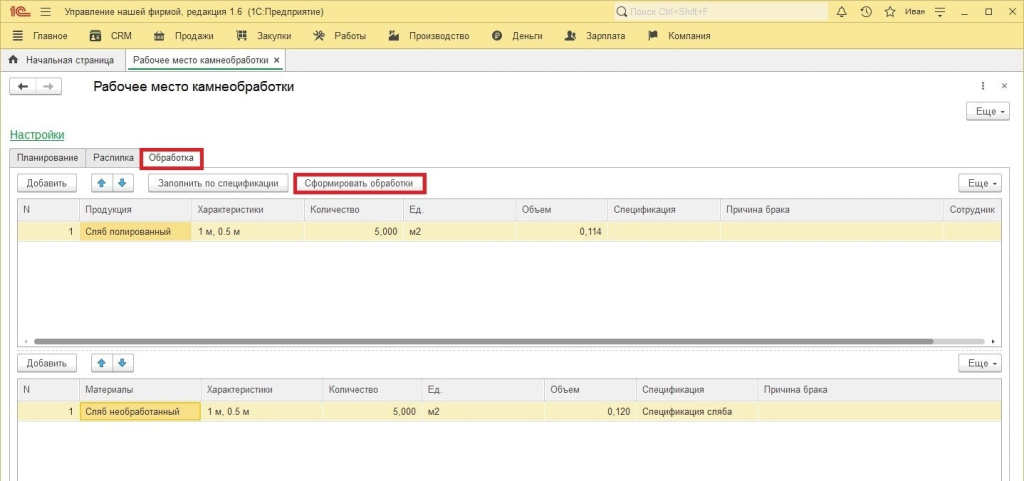Switch to the Планирование tab
Image resolution: width=1024 pixels, height=481 pixels.
[x=48, y=157]
